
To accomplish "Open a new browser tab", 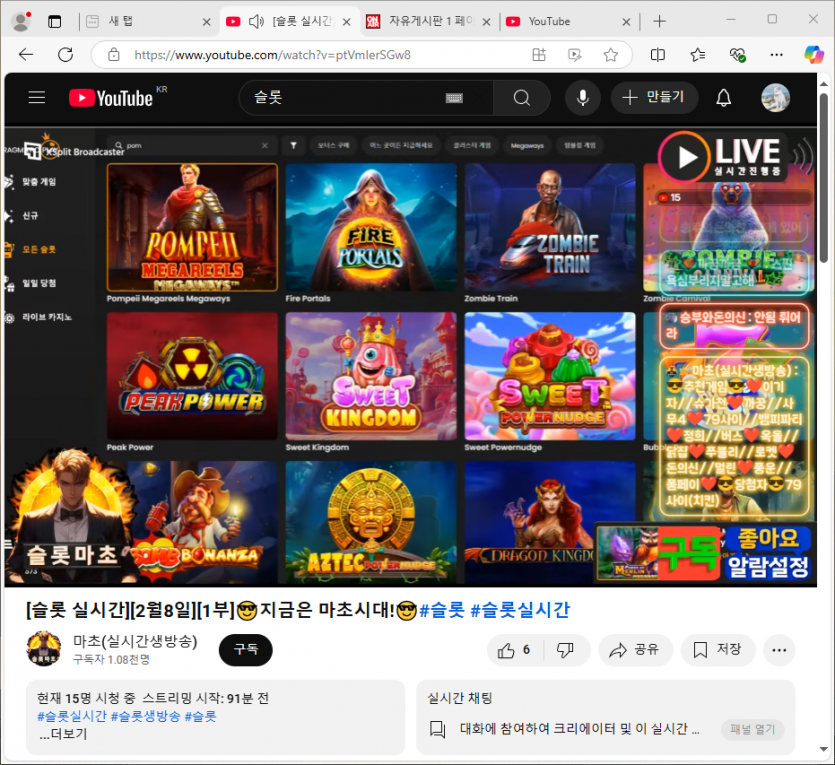I will pyautogui.click(x=659, y=21).
